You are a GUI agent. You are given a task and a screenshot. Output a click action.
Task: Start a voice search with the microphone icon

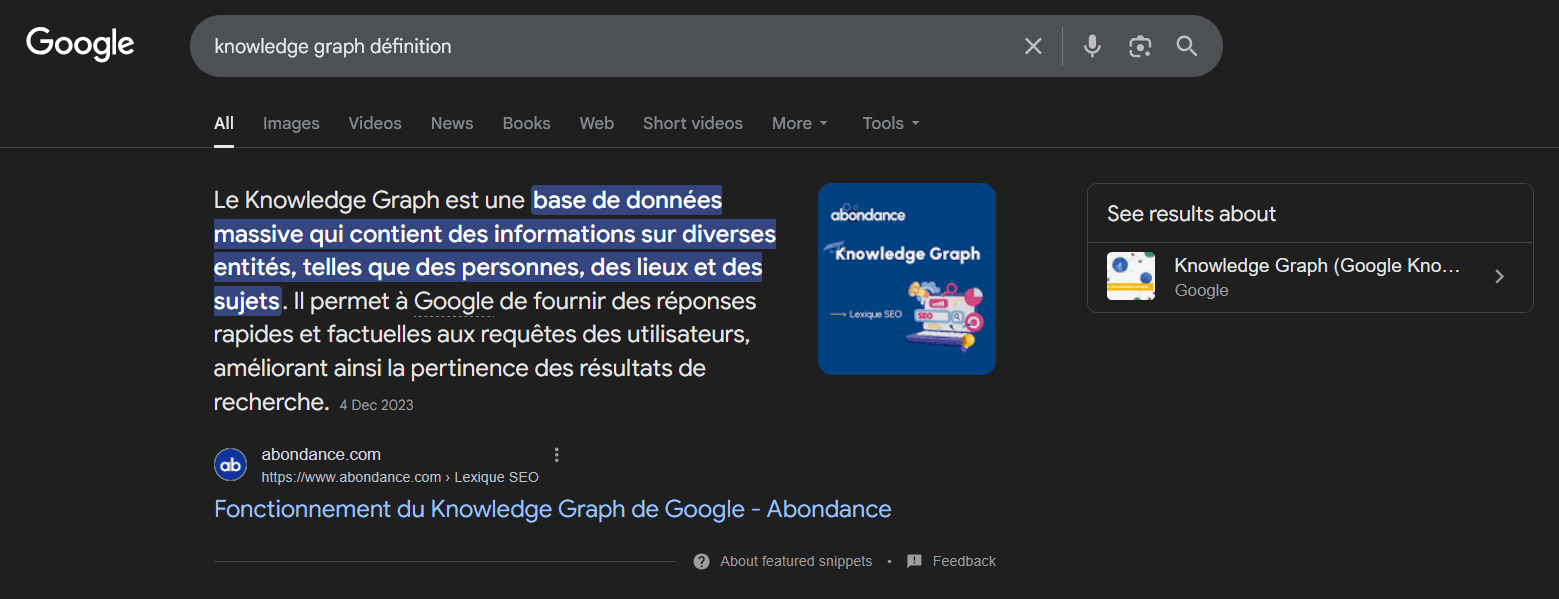click(1091, 45)
